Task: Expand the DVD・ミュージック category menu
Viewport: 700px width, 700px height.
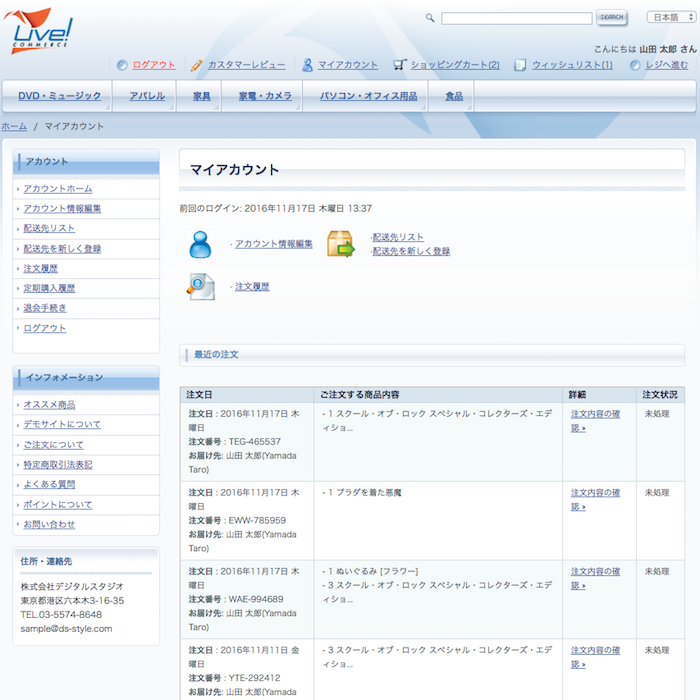Action: point(58,96)
